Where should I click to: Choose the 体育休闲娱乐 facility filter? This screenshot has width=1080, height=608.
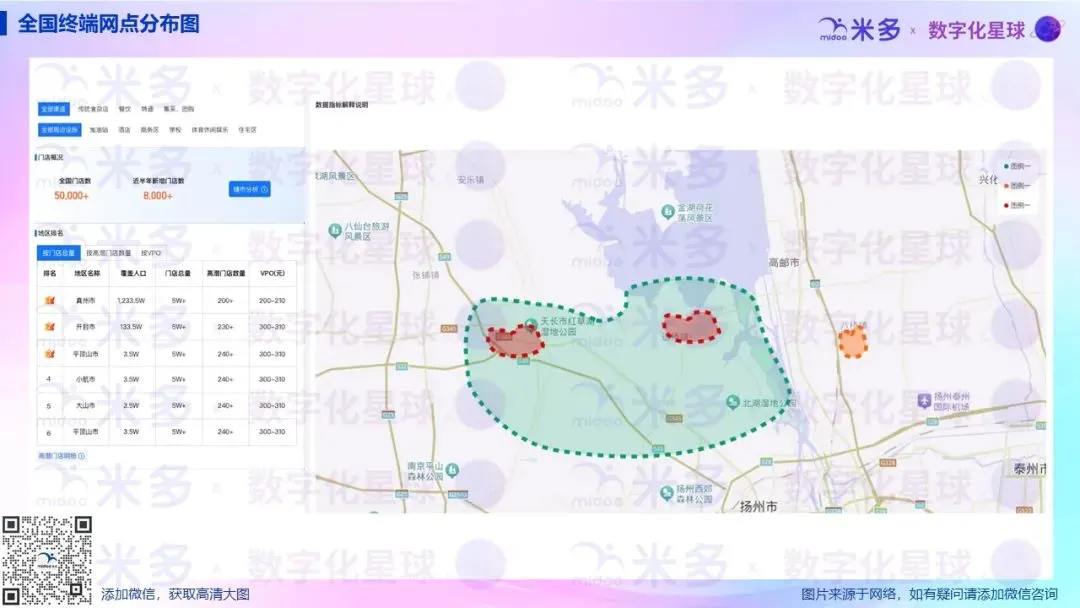[x=210, y=129]
